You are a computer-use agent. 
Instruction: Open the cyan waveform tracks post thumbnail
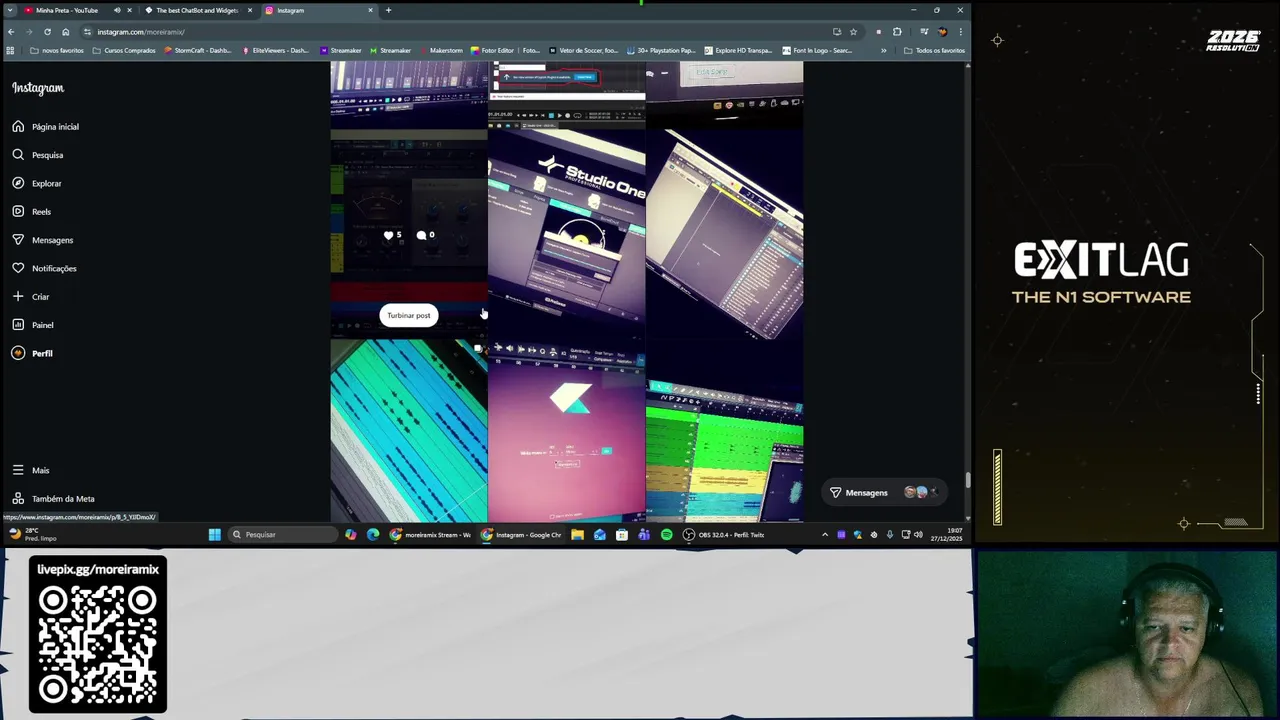tap(408, 431)
